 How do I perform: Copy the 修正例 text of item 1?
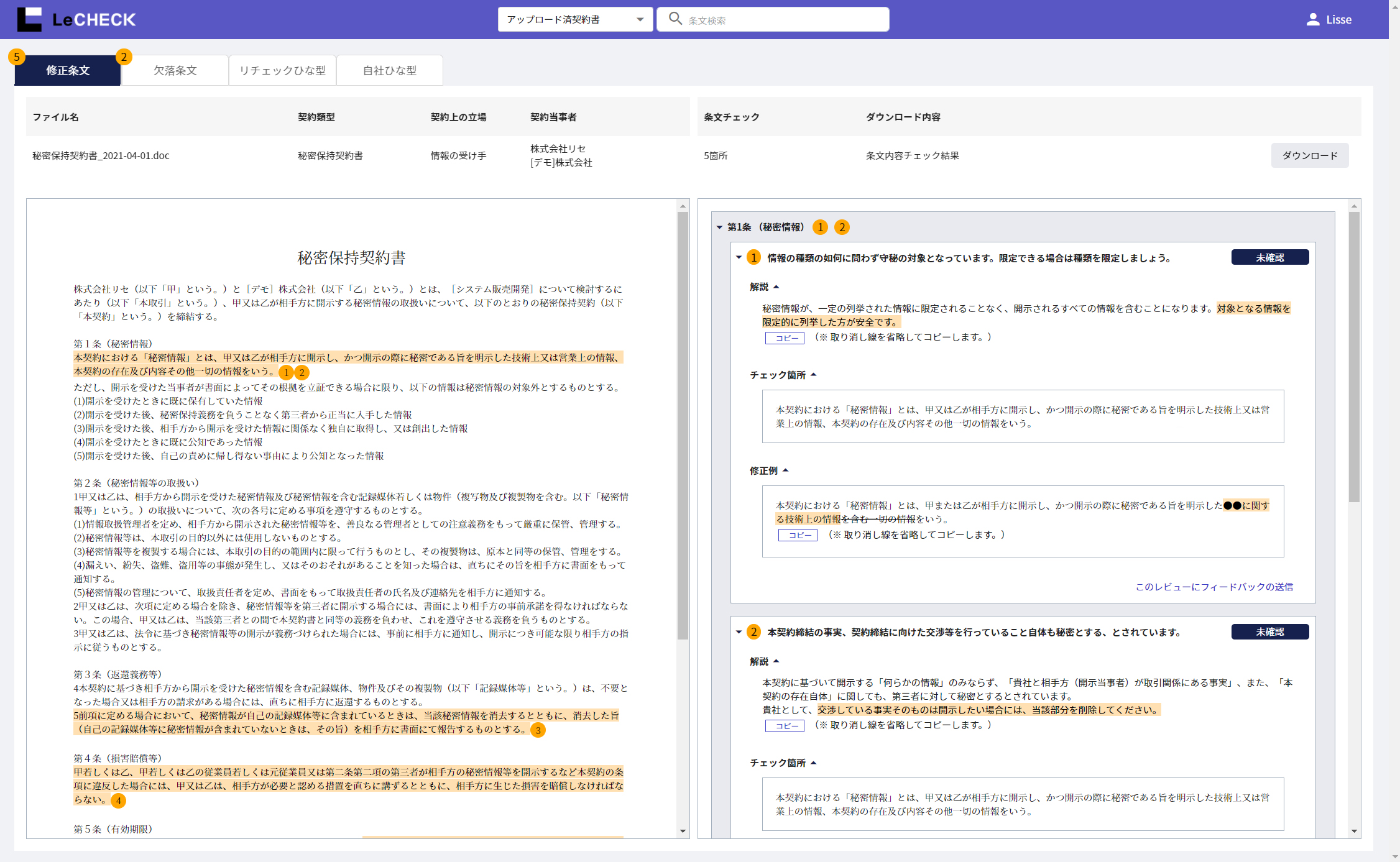click(x=798, y=535)
